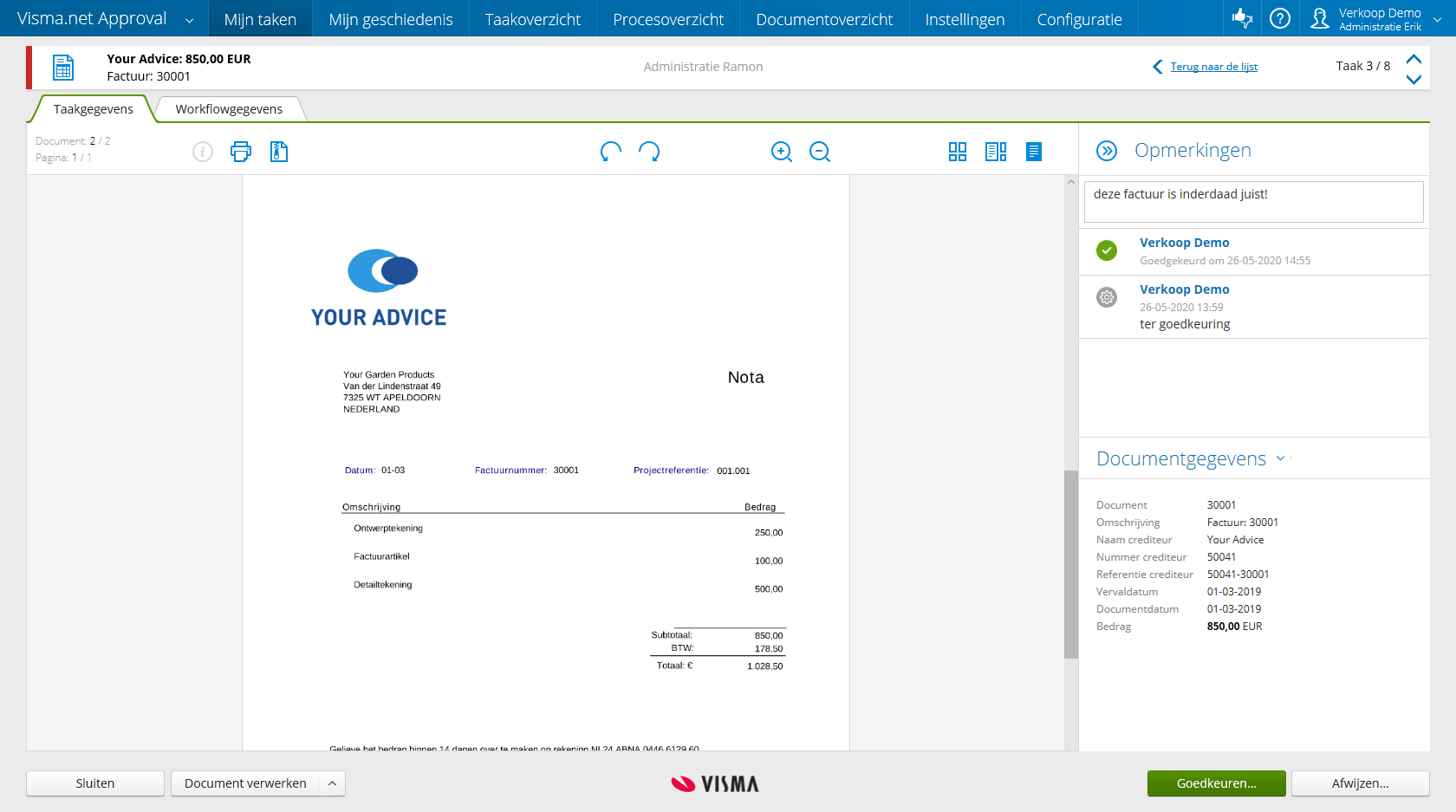Image resolution: width=1456 pixels, height=812 pixels.
Task: Click the Document 2 / 2 counter
Action: [x=73, y=140]
